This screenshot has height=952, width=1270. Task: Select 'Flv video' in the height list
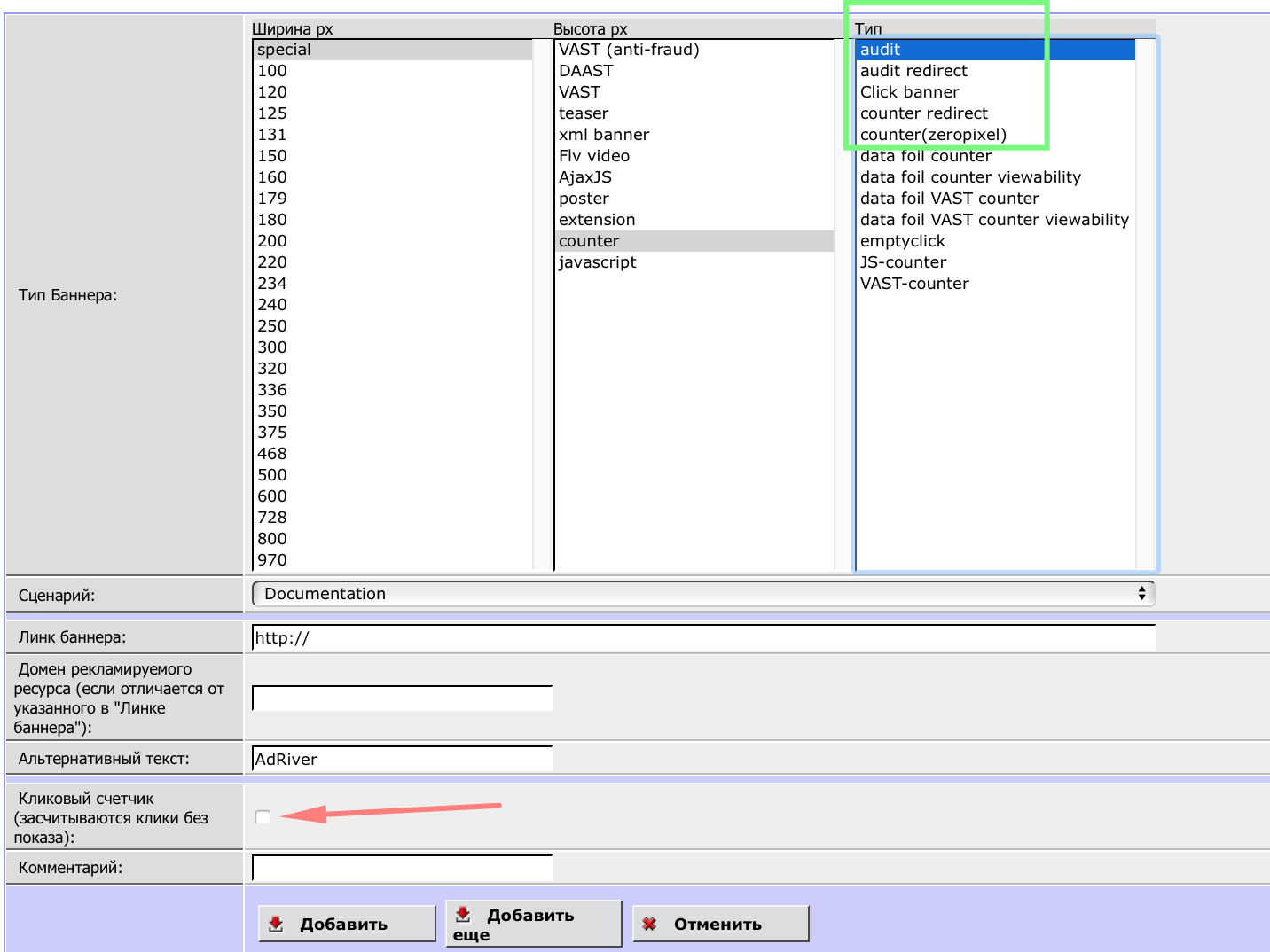point(694,156)
